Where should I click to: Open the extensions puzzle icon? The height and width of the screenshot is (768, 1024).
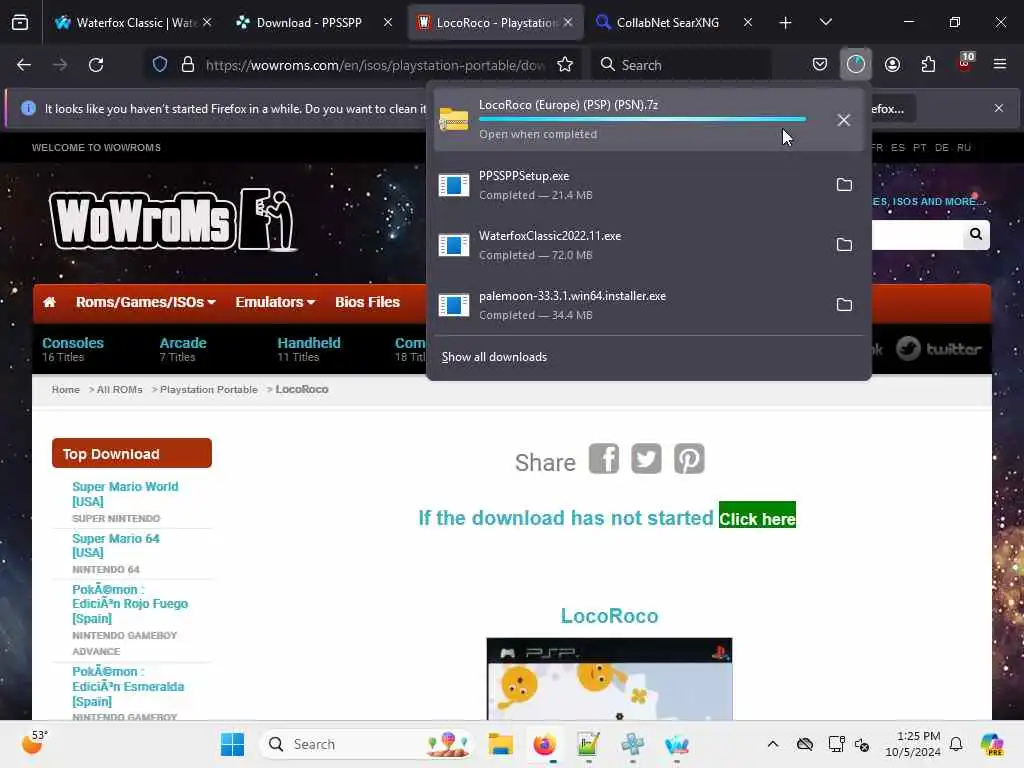click(928, 65)
